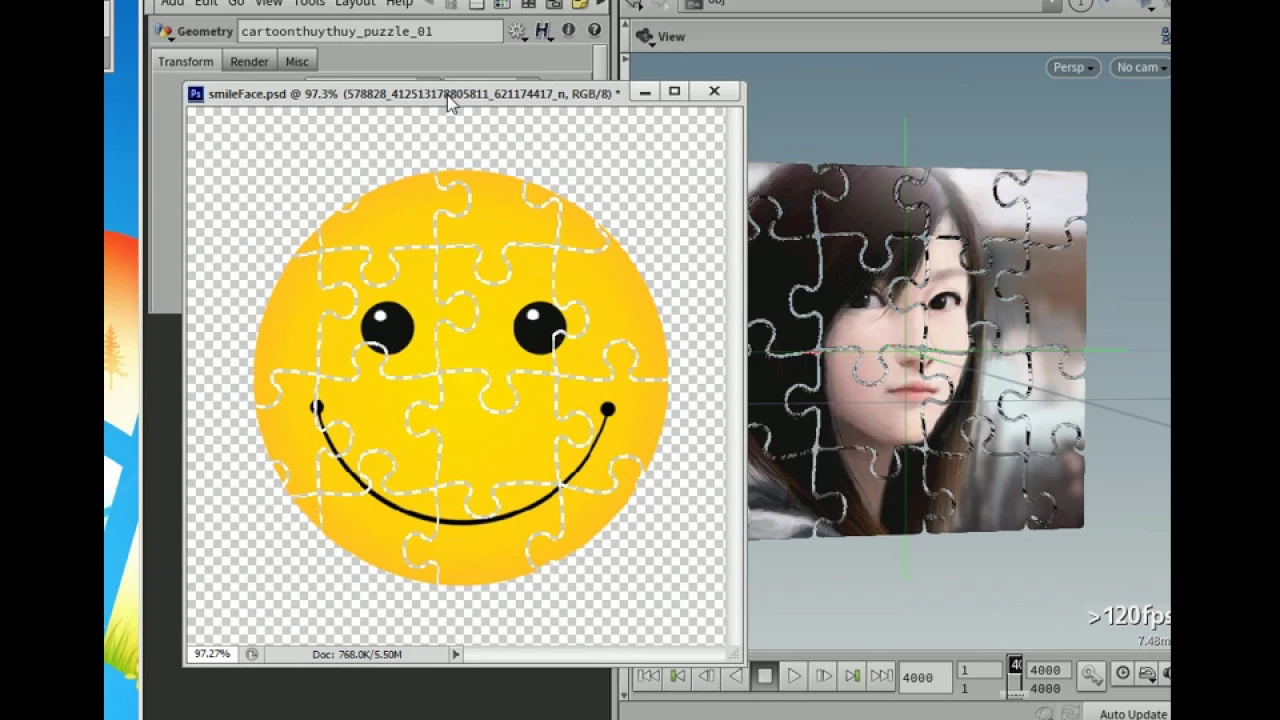This screenshot has width=1280, height=720.
Task: Select the Misc tab in parameters
Action: 297,62
